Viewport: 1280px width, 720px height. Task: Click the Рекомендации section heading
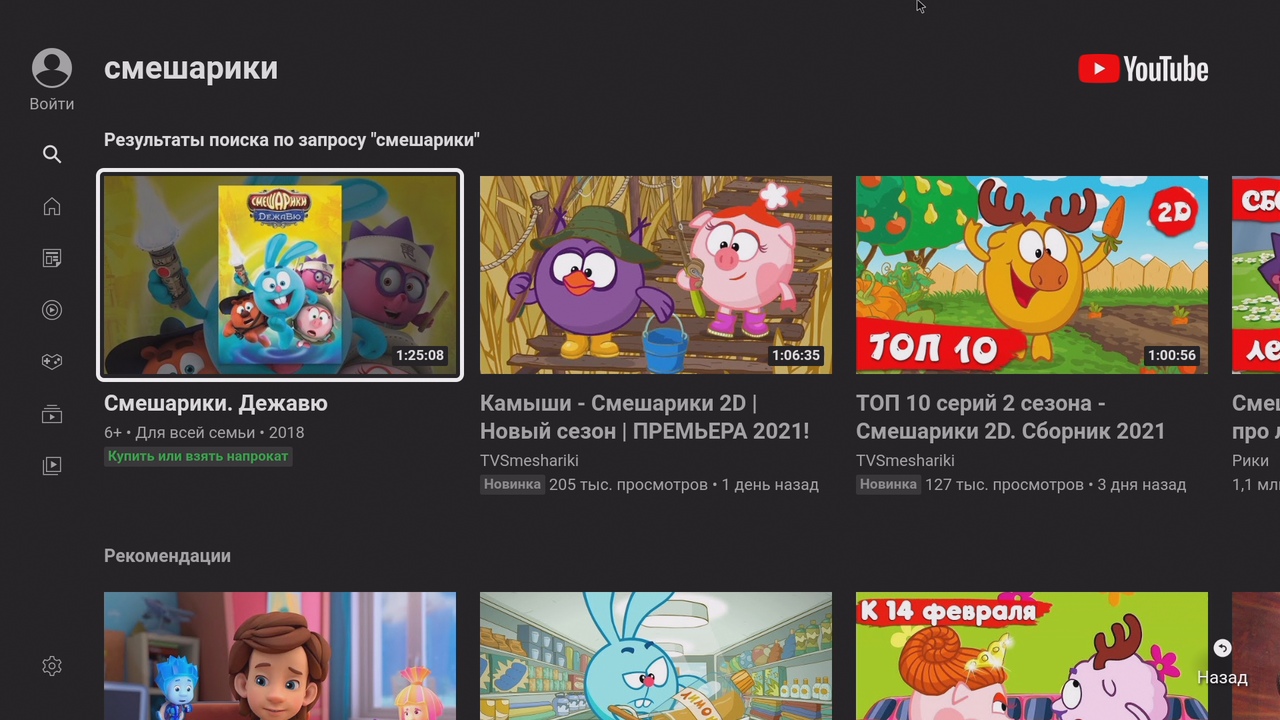click(x=167, y=556)
